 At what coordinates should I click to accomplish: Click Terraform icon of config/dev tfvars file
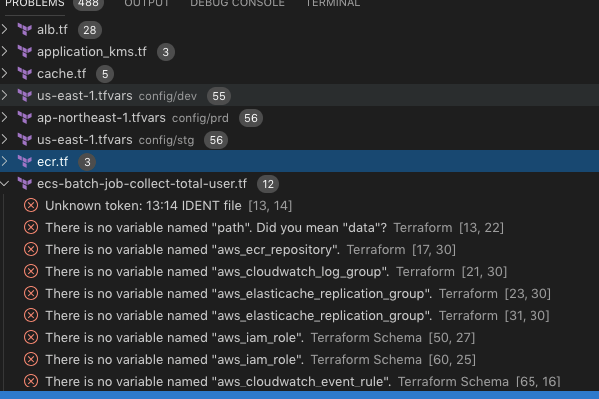pos(25,96)
